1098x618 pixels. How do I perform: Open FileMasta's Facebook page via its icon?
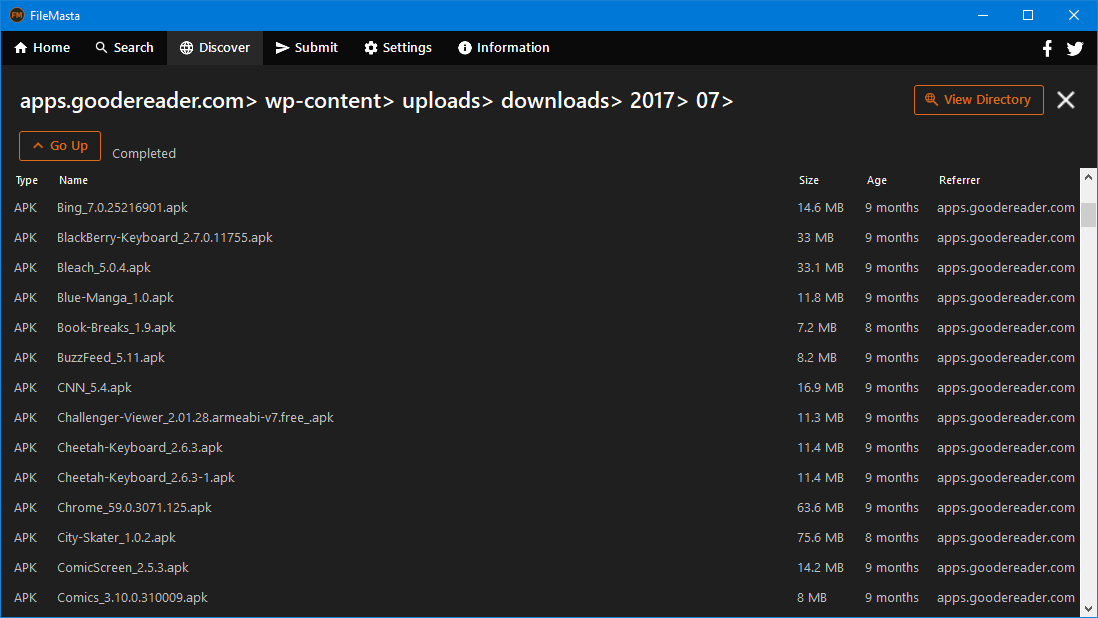tap(1047, 47)
